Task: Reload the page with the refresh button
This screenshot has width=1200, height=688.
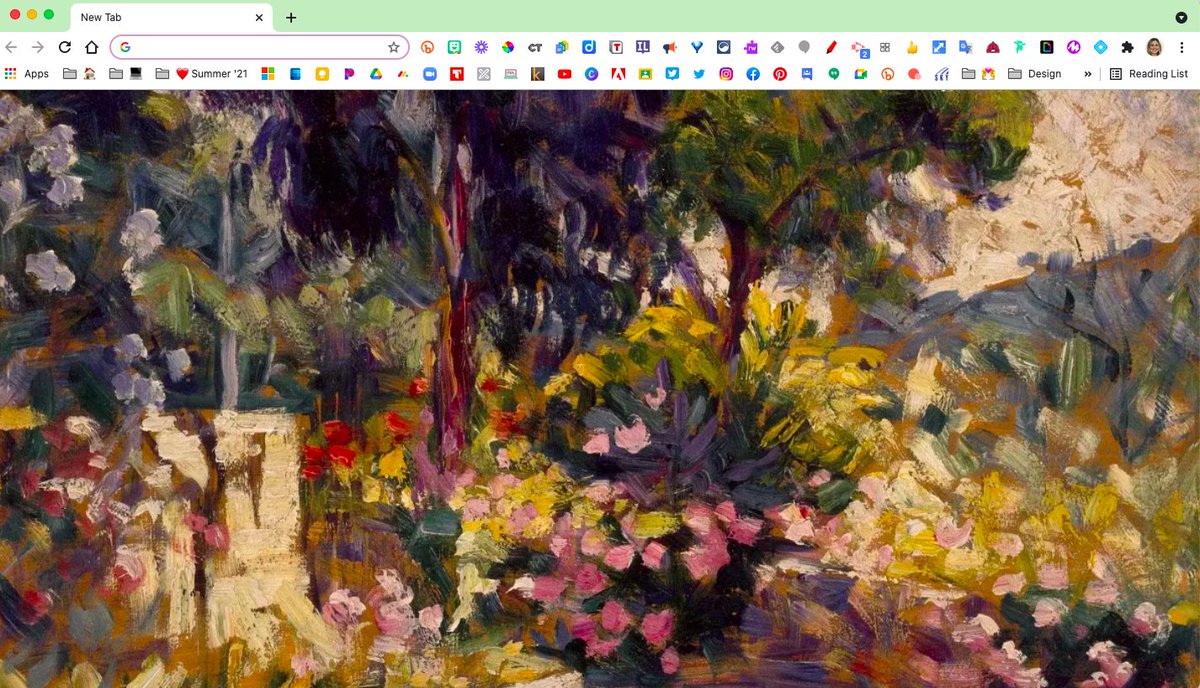Action: click(x=65, y=47)
